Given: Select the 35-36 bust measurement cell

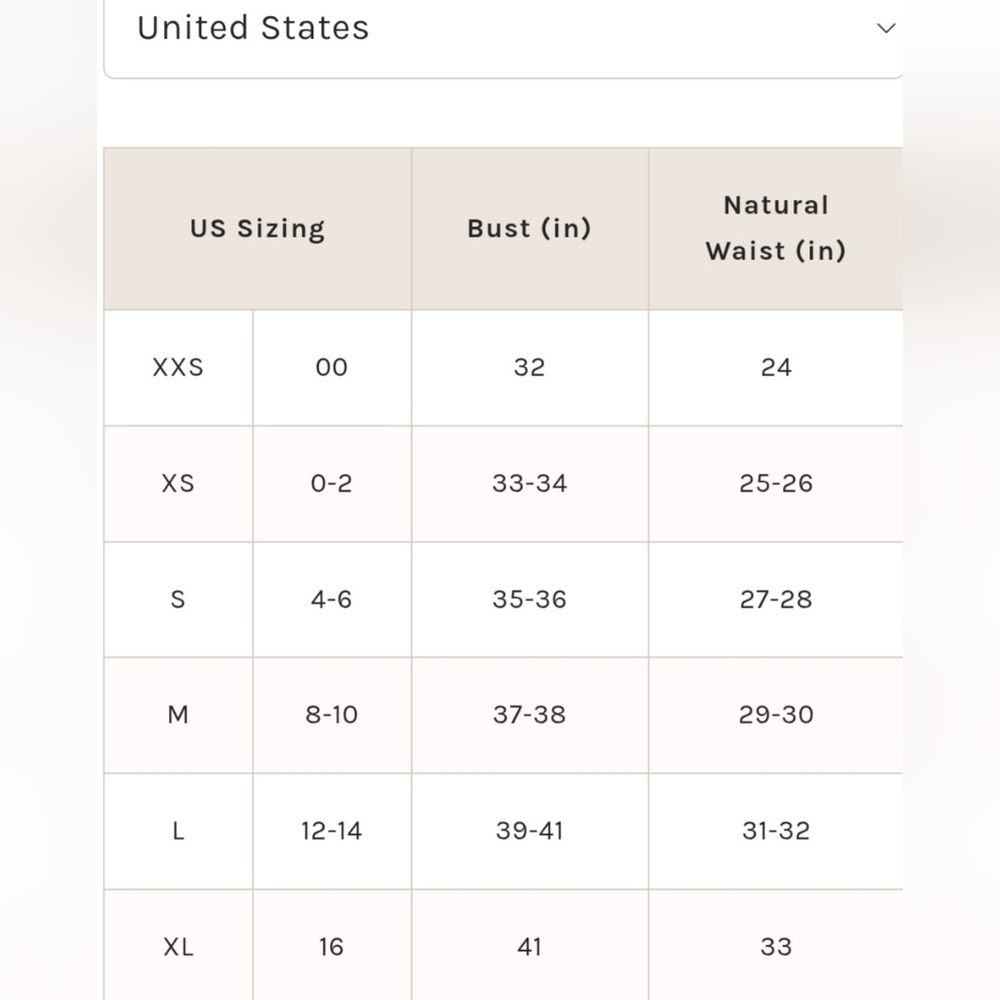Looking at the screenshot, I should [x=530, y=599].
